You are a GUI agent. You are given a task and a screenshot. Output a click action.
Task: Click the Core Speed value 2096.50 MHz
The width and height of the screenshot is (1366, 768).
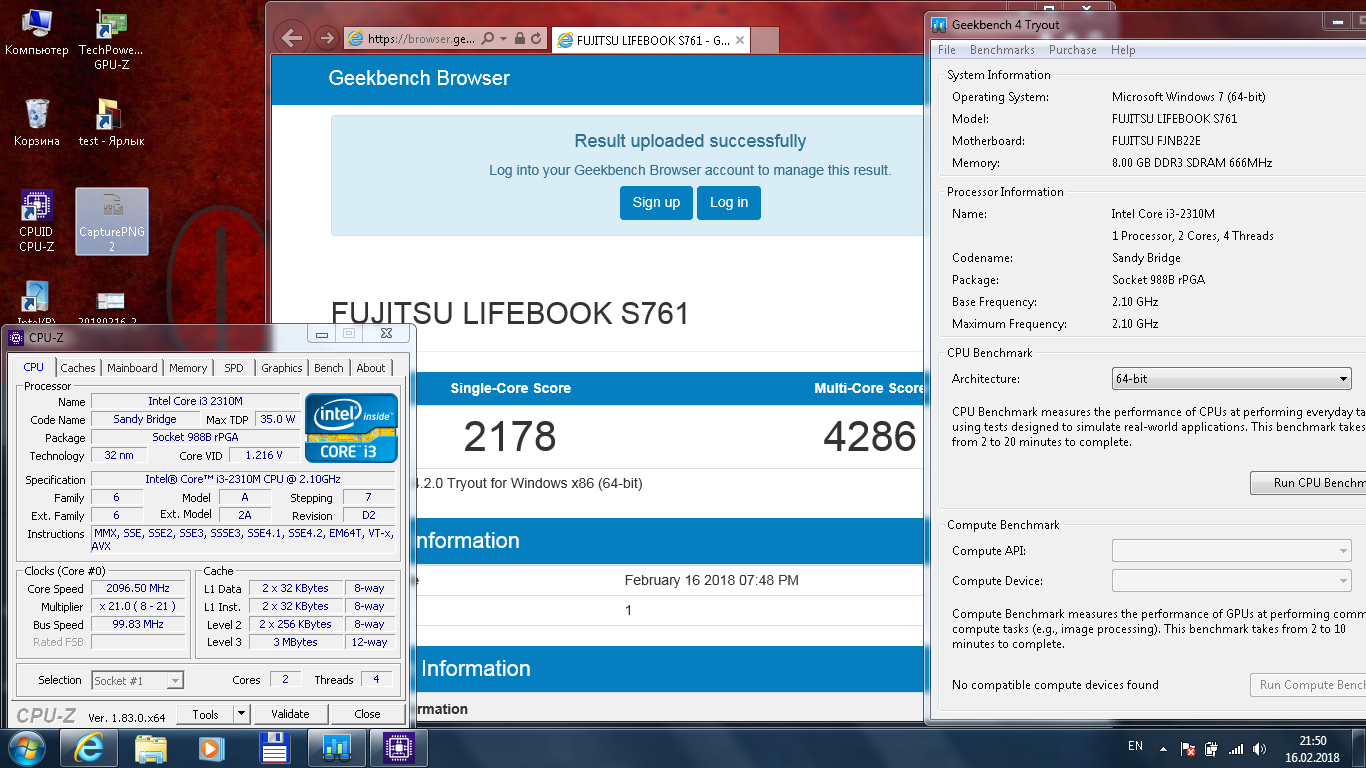click(137, 589)
